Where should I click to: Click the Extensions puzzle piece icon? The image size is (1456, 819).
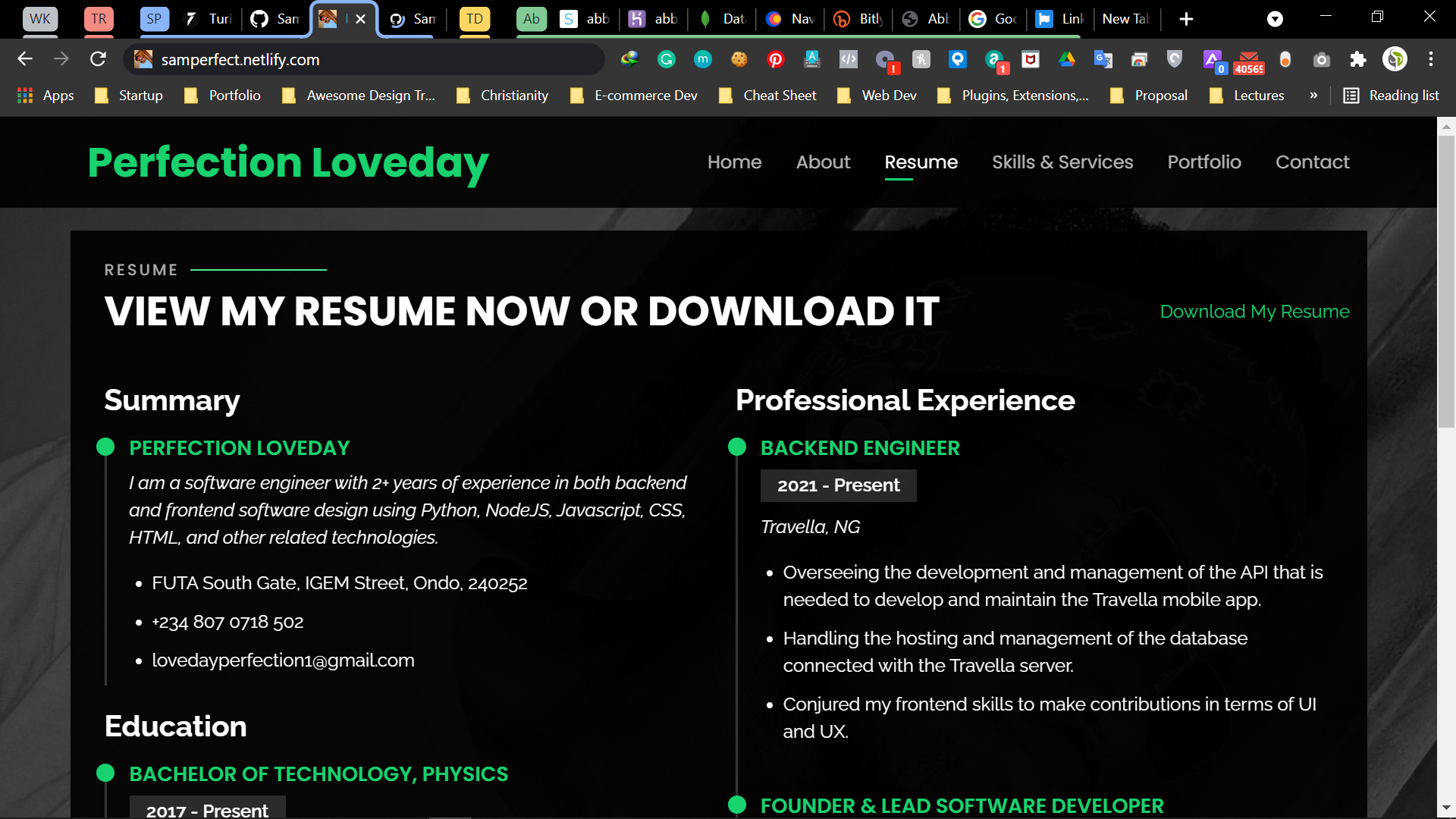(1358, 59)
